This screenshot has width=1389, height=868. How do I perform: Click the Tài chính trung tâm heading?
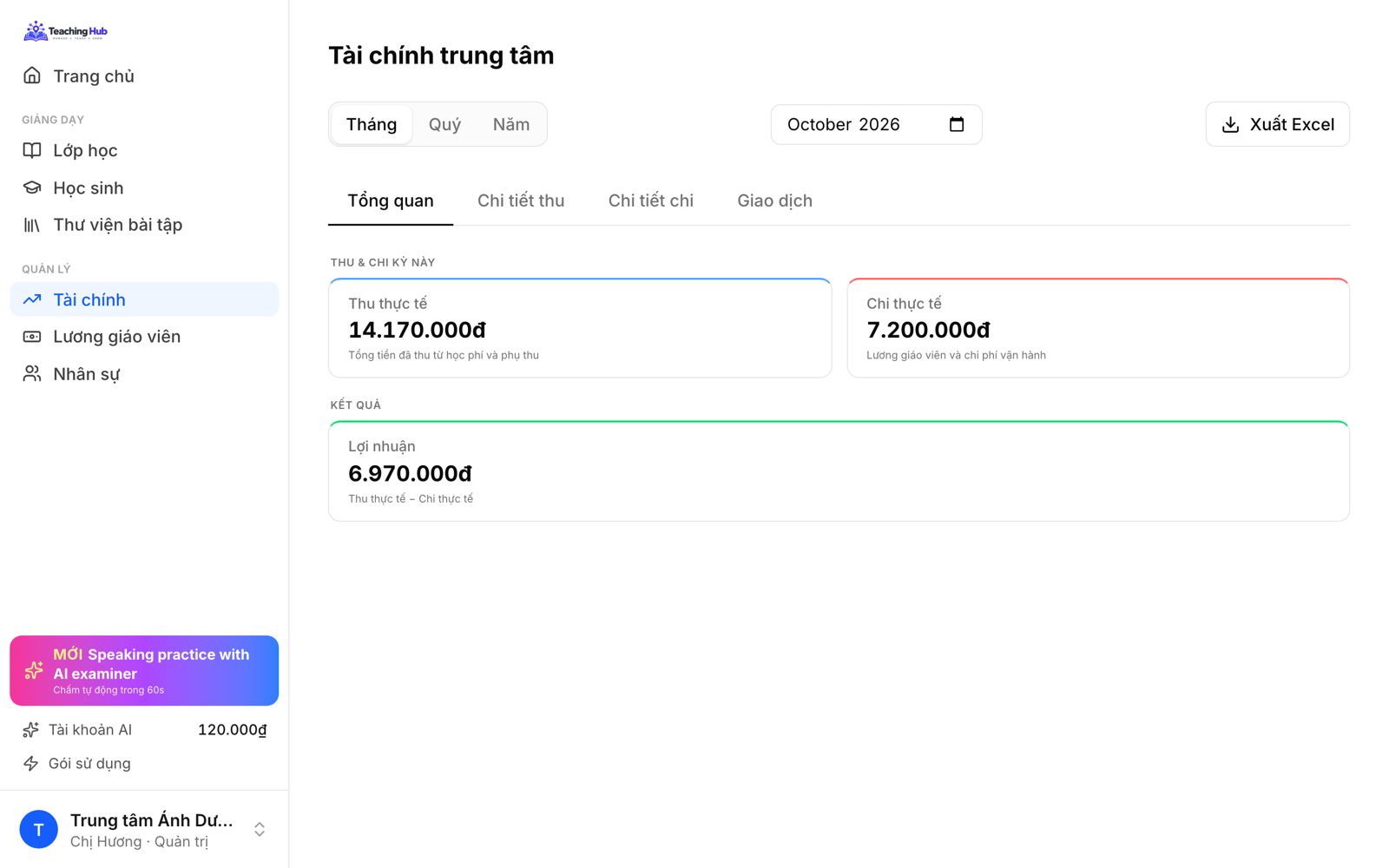(441, 56)
